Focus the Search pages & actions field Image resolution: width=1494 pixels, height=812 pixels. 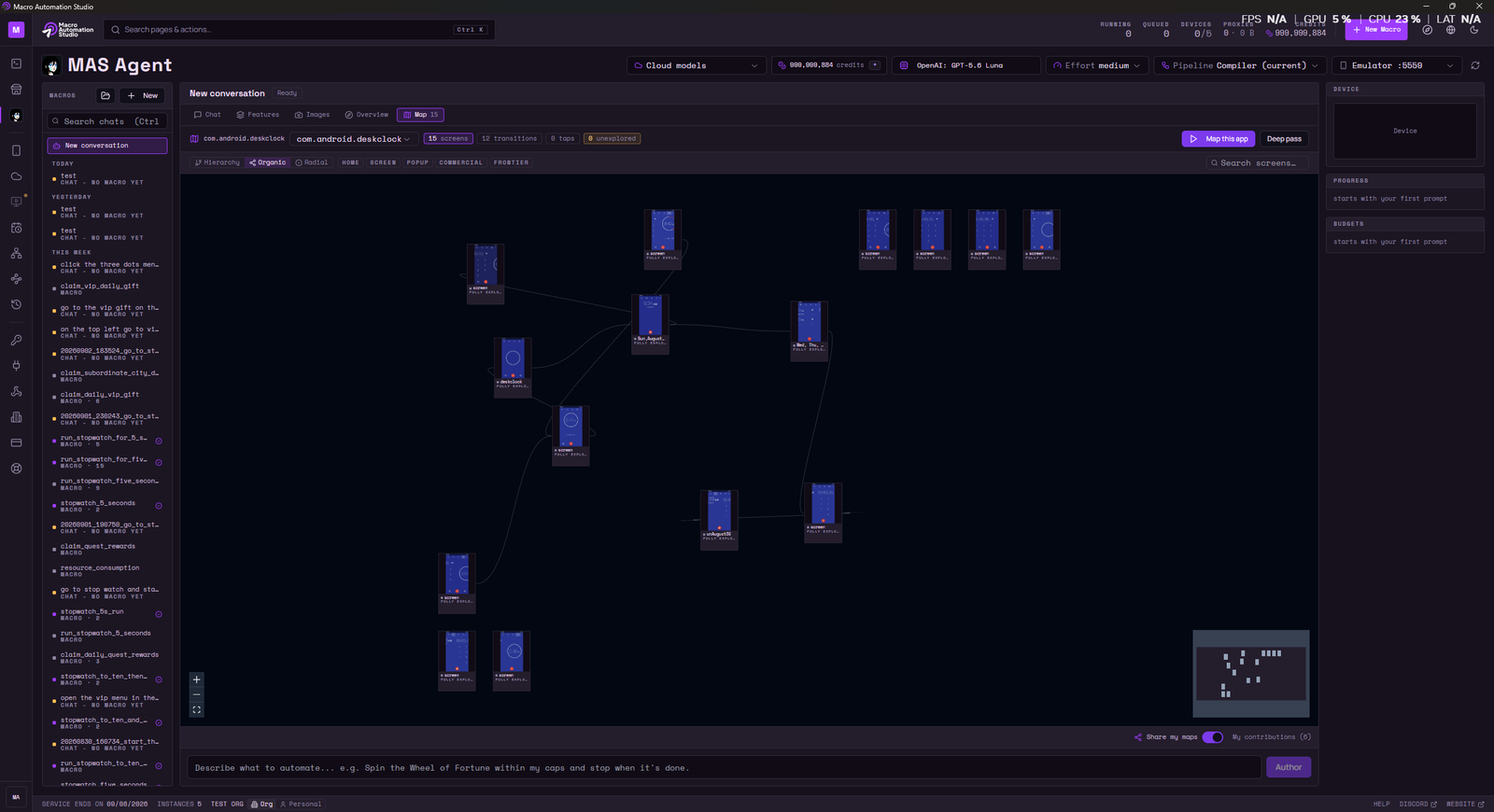(x=299, y=30)
